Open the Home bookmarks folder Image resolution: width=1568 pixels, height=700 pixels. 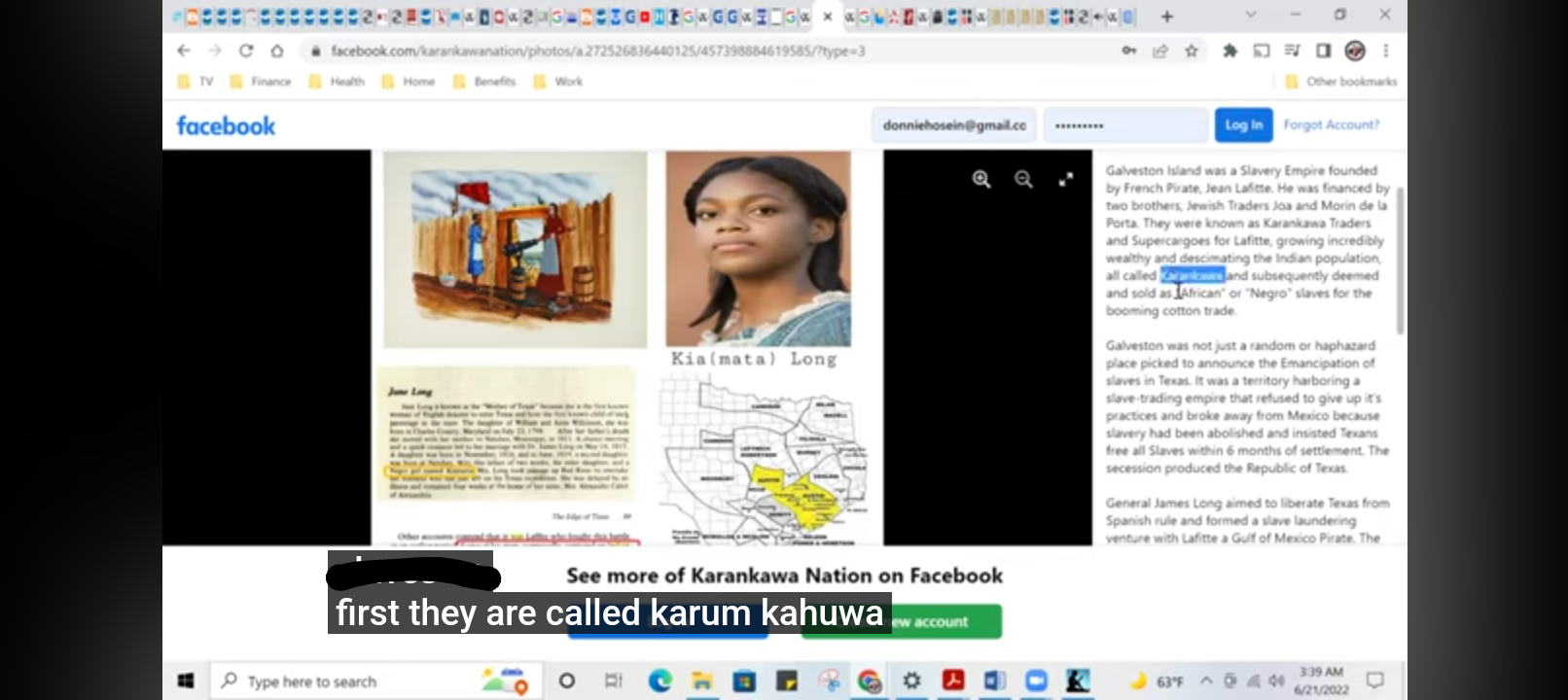tap(409, 82)
